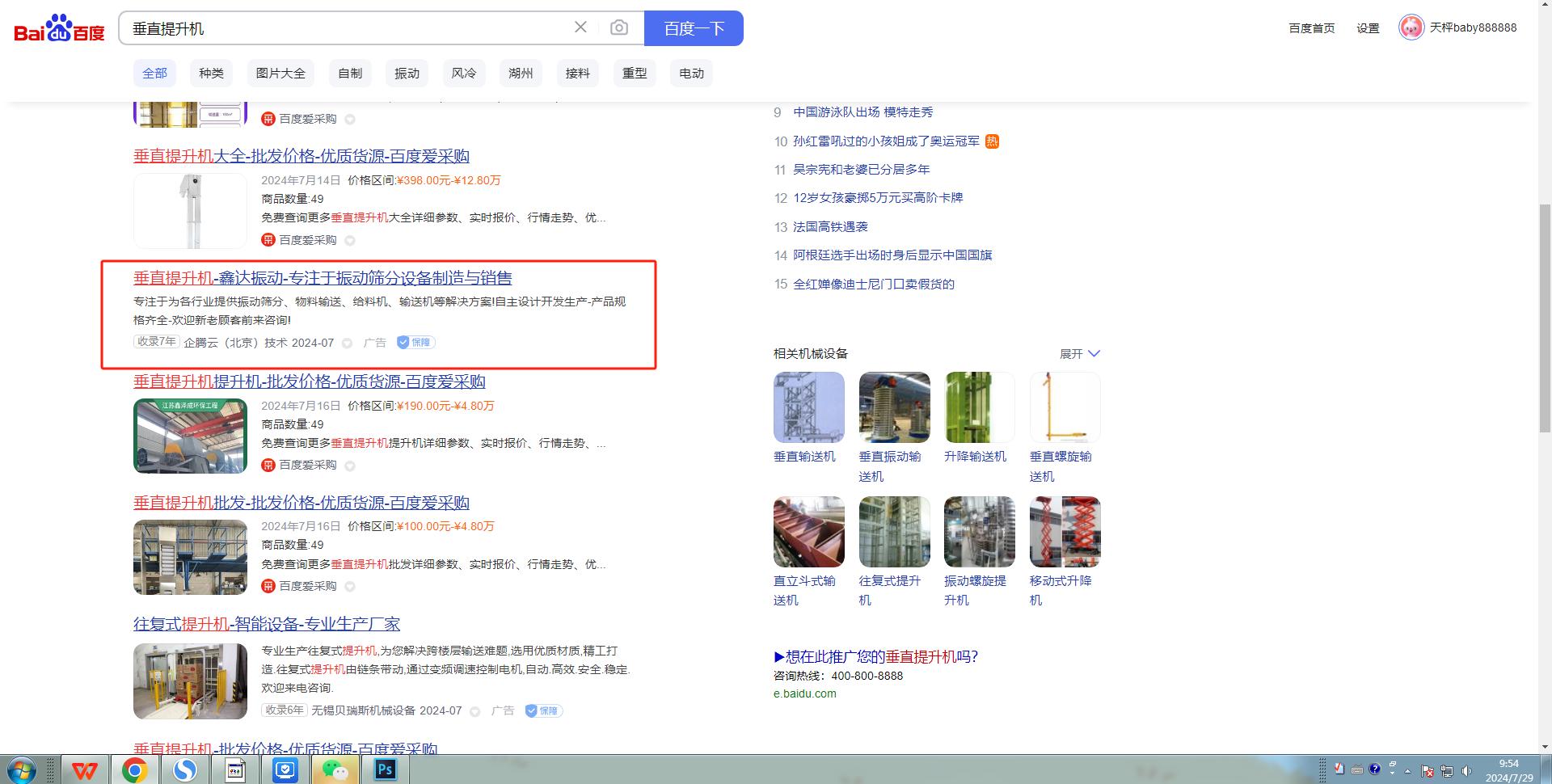Select the 电动 filter tab
Viewport: 1552px width, 784px height.
[x=692, y=74]
